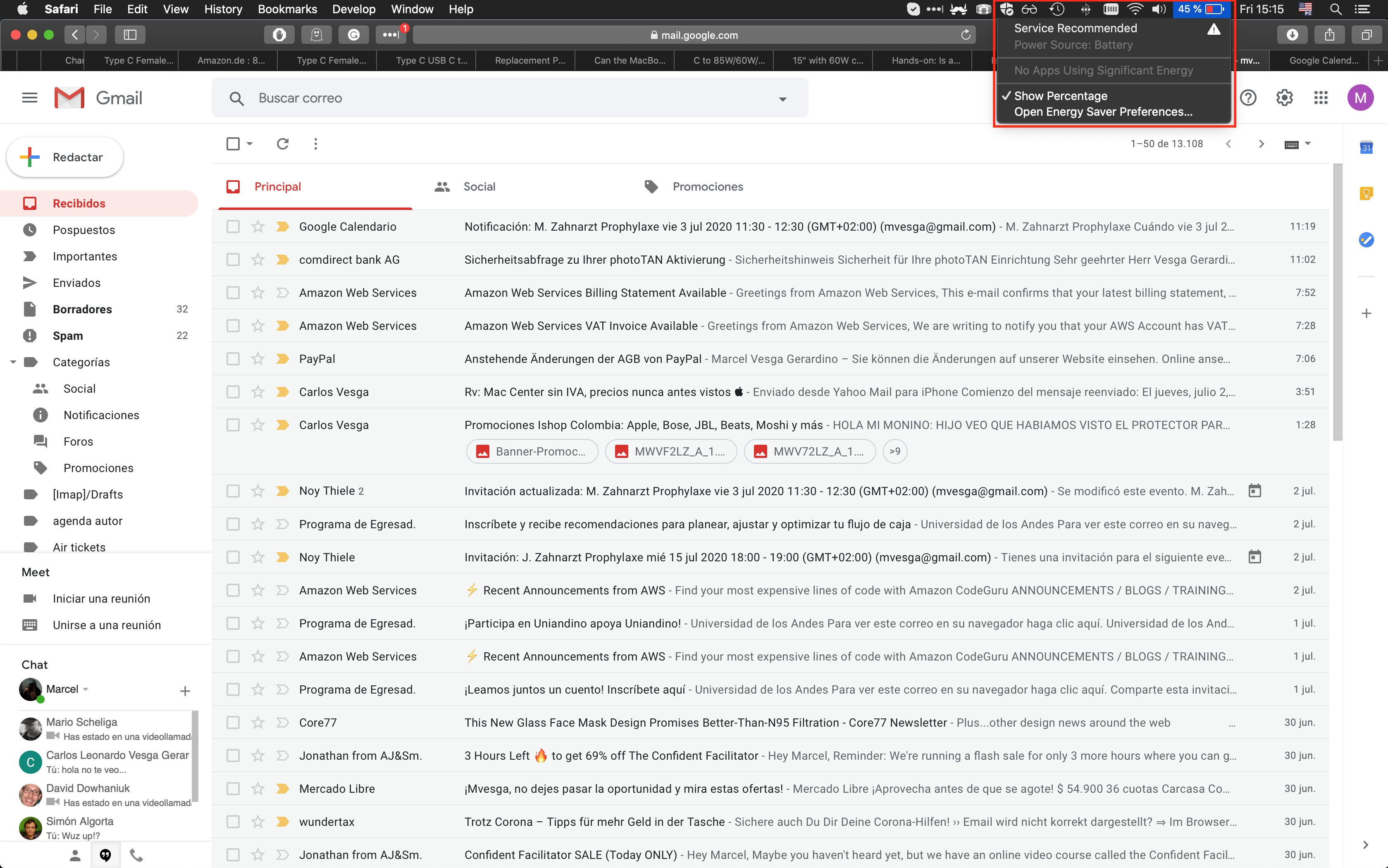The height and width of the screenshot is (868, 1388).
Task: Go to next page of emails
Action: [1261, 143]
